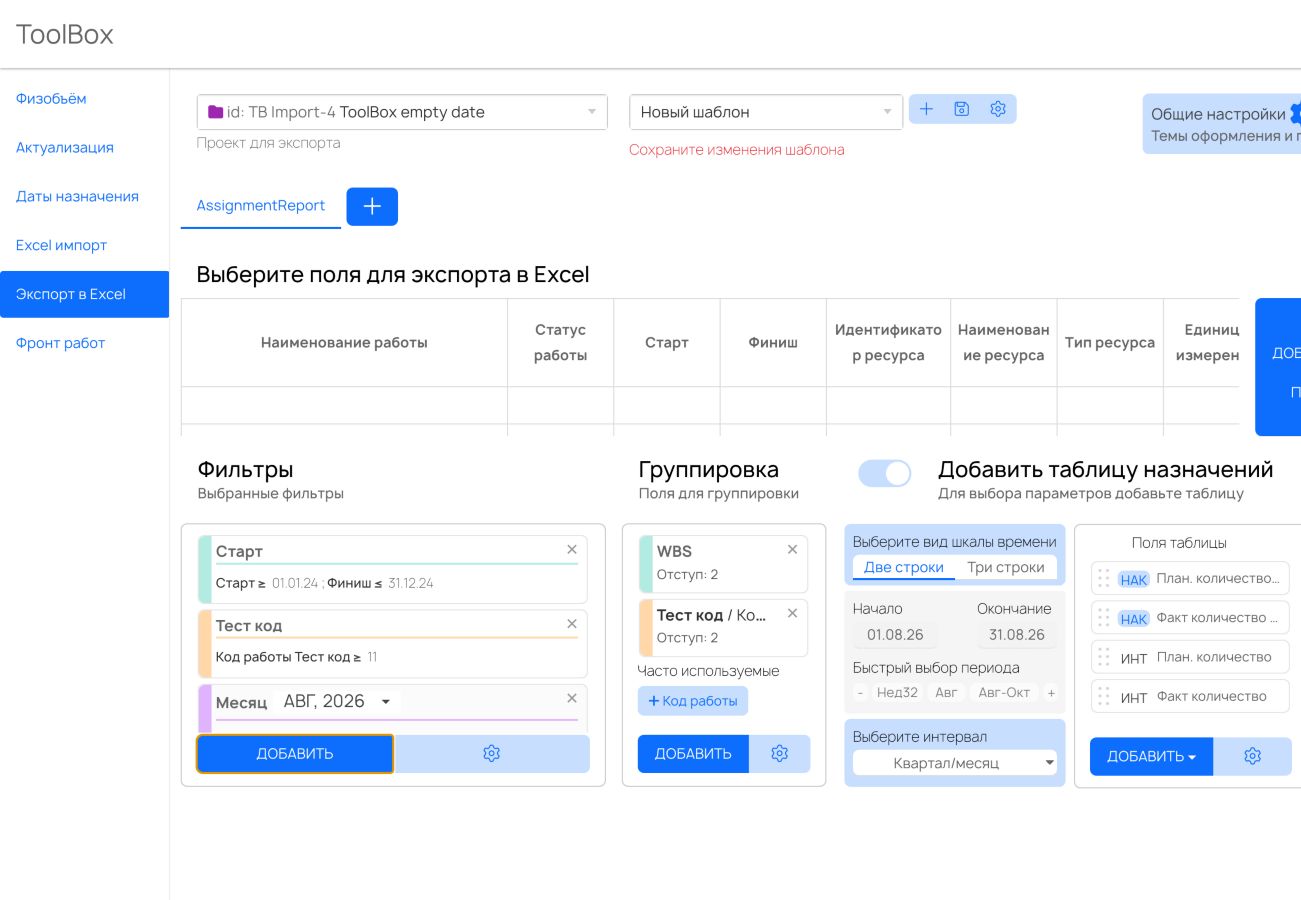Save template with the floppy disk icon
This screenshot has height=900, width=1301.
point(962,109)
